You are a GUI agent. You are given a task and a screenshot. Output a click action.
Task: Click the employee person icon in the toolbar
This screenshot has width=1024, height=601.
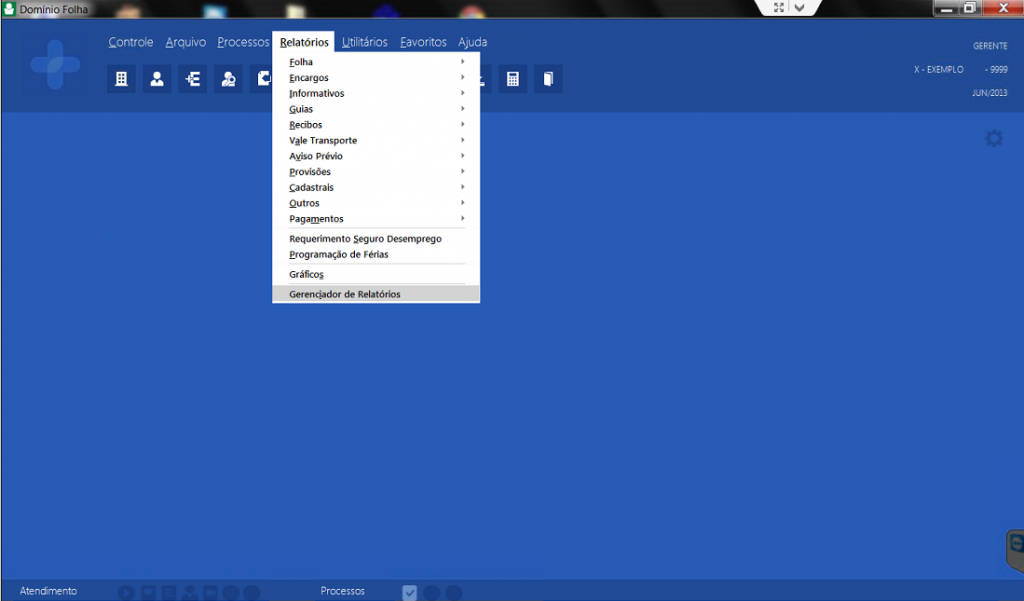click(157, 79)
